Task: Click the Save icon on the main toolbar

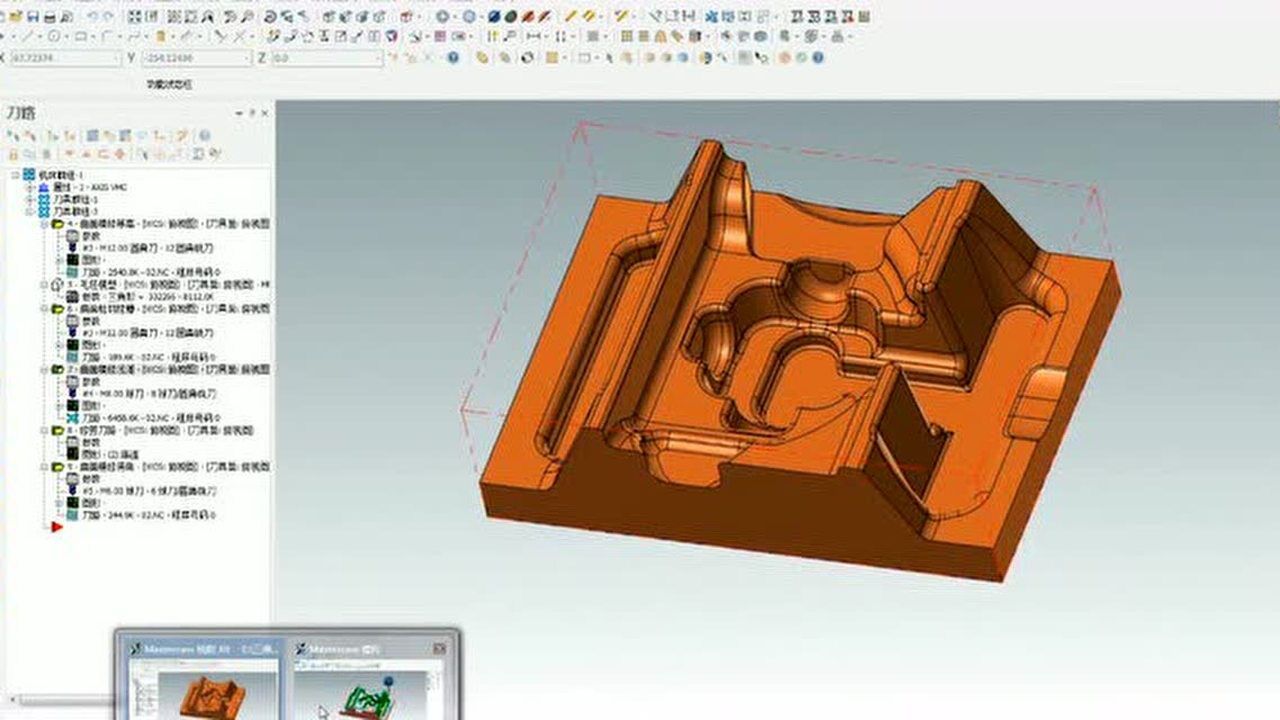Action: tap(33, 15)
